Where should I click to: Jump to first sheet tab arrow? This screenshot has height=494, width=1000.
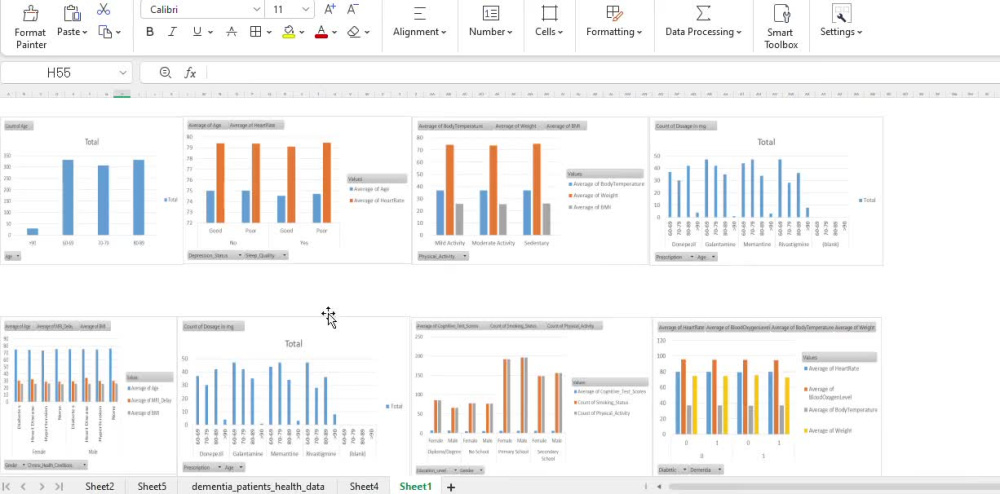7,486
